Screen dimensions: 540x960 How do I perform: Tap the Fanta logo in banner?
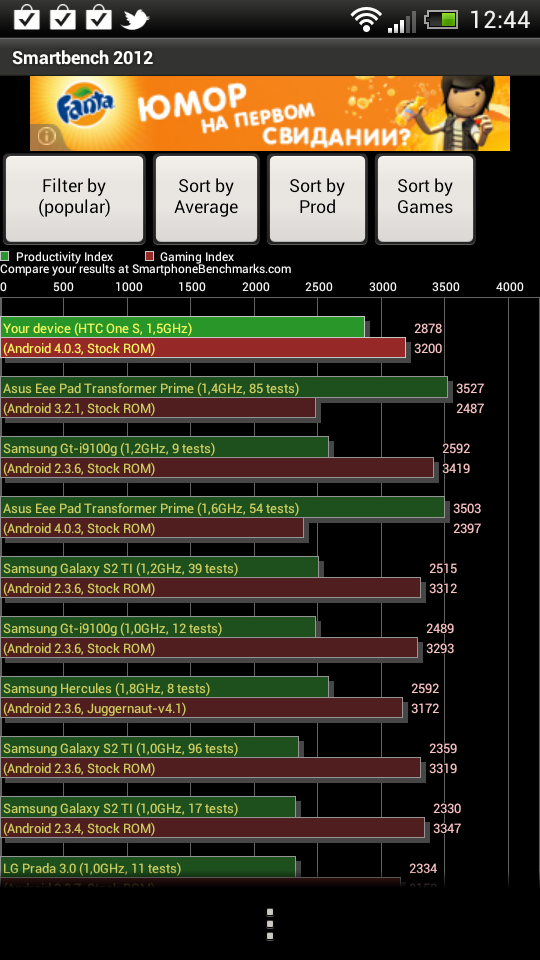[86, 106]
